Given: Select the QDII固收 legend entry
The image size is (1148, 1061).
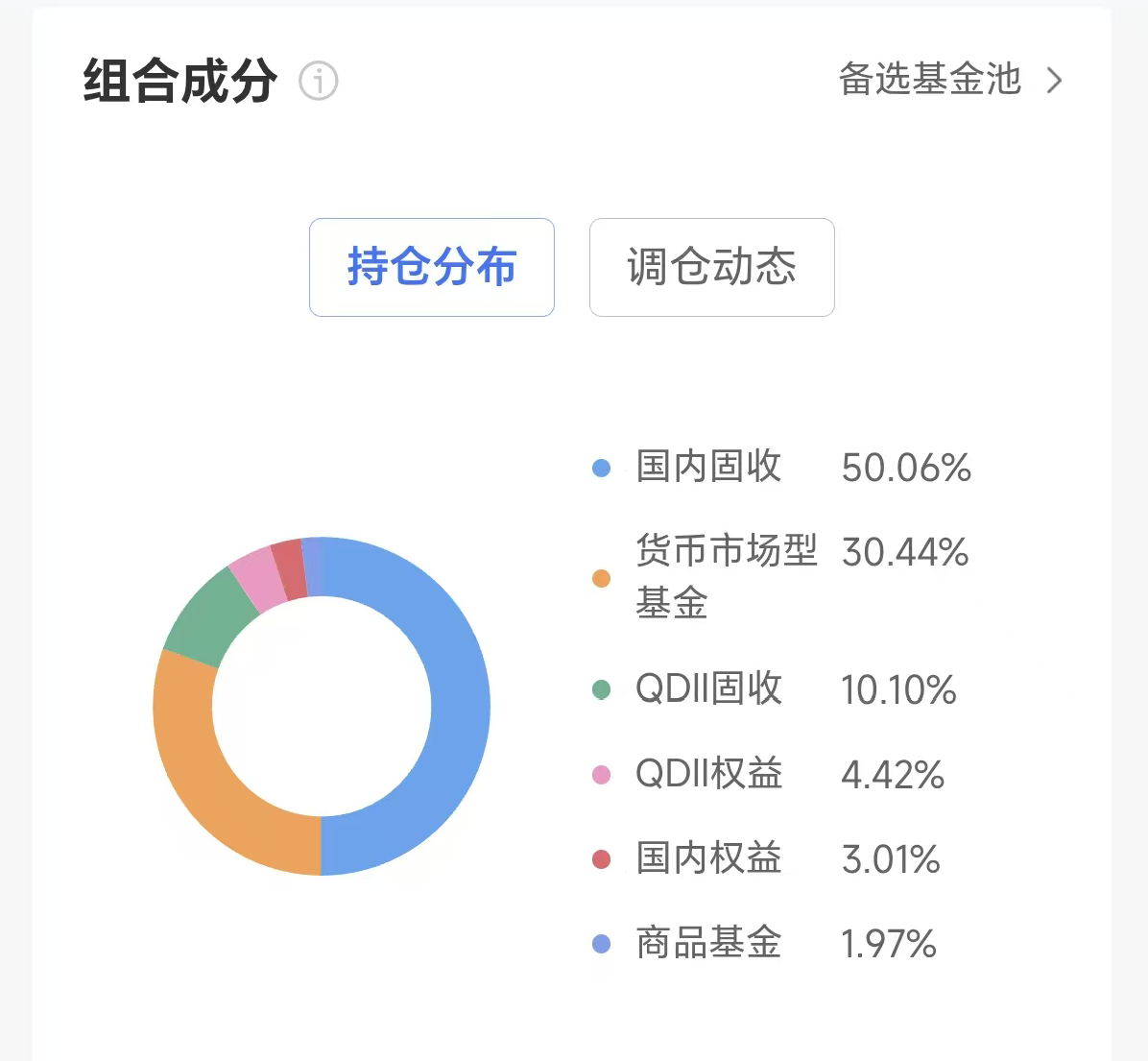Looking at the screenshot, I should click(708, 689).
